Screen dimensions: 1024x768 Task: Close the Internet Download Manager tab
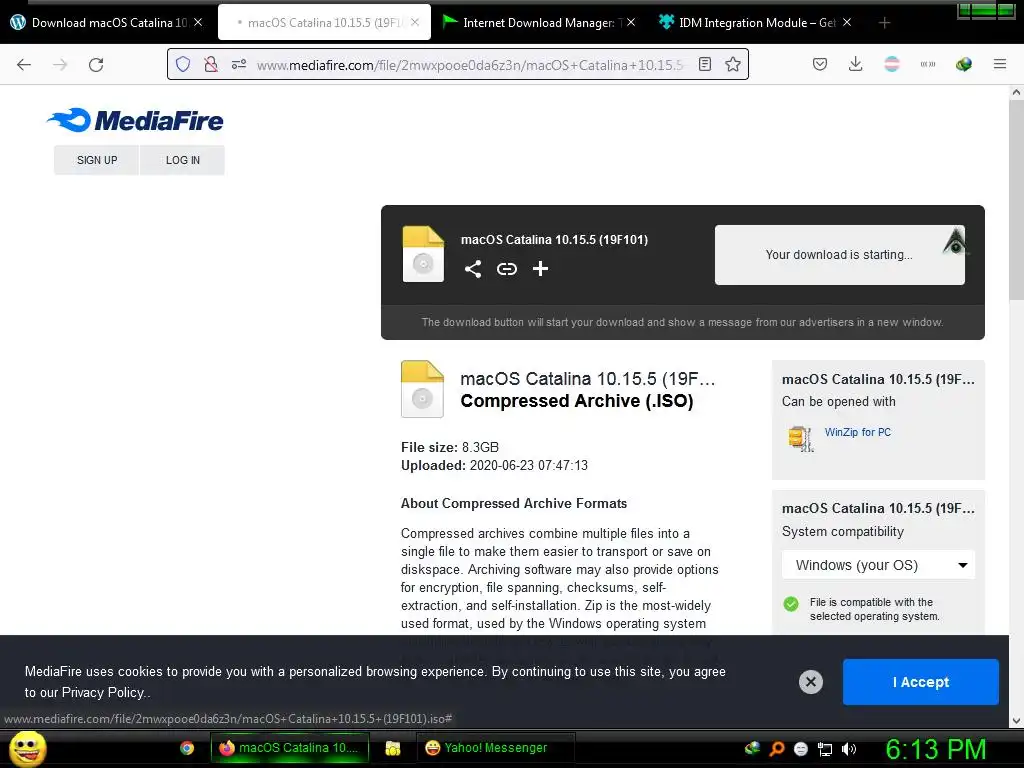coord(631,22)
